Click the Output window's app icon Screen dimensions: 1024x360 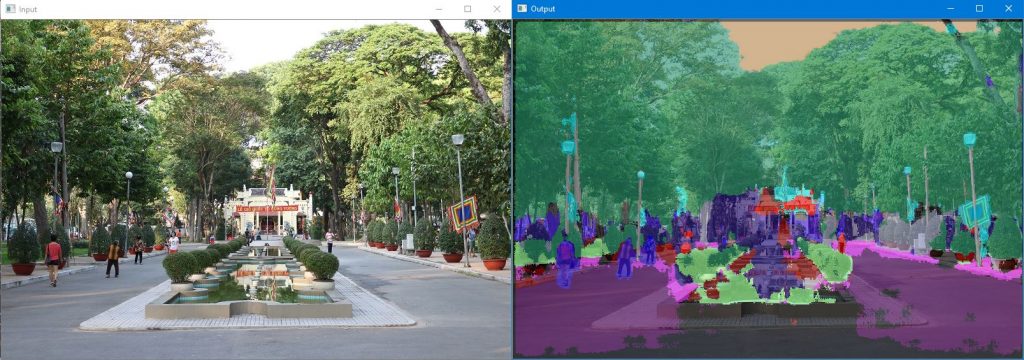522,8
